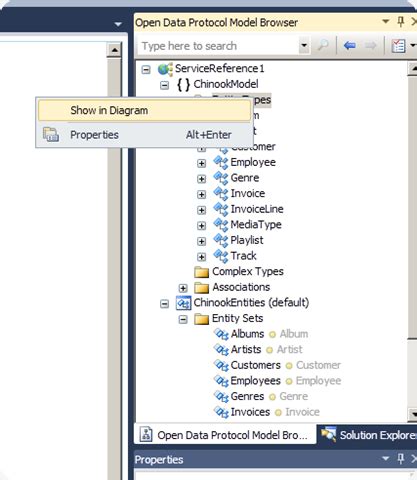This screenshot has height=480, width=417.
Task: Select ChinookEntities (default) in tree
Action: point(251,303)
